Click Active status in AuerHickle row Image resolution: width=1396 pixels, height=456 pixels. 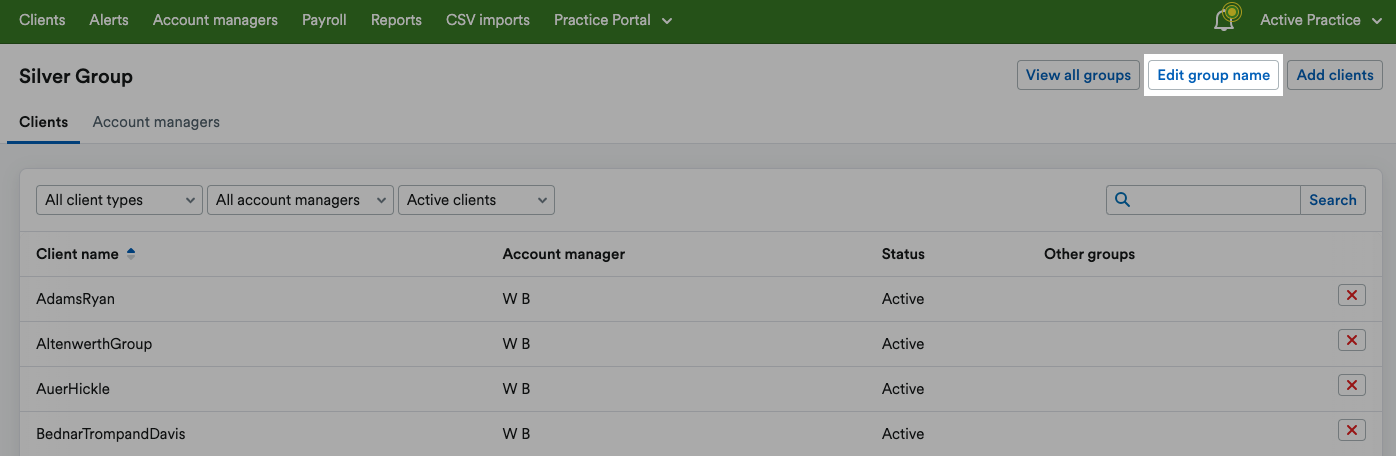pyautogui.click(x=903, y=389)
